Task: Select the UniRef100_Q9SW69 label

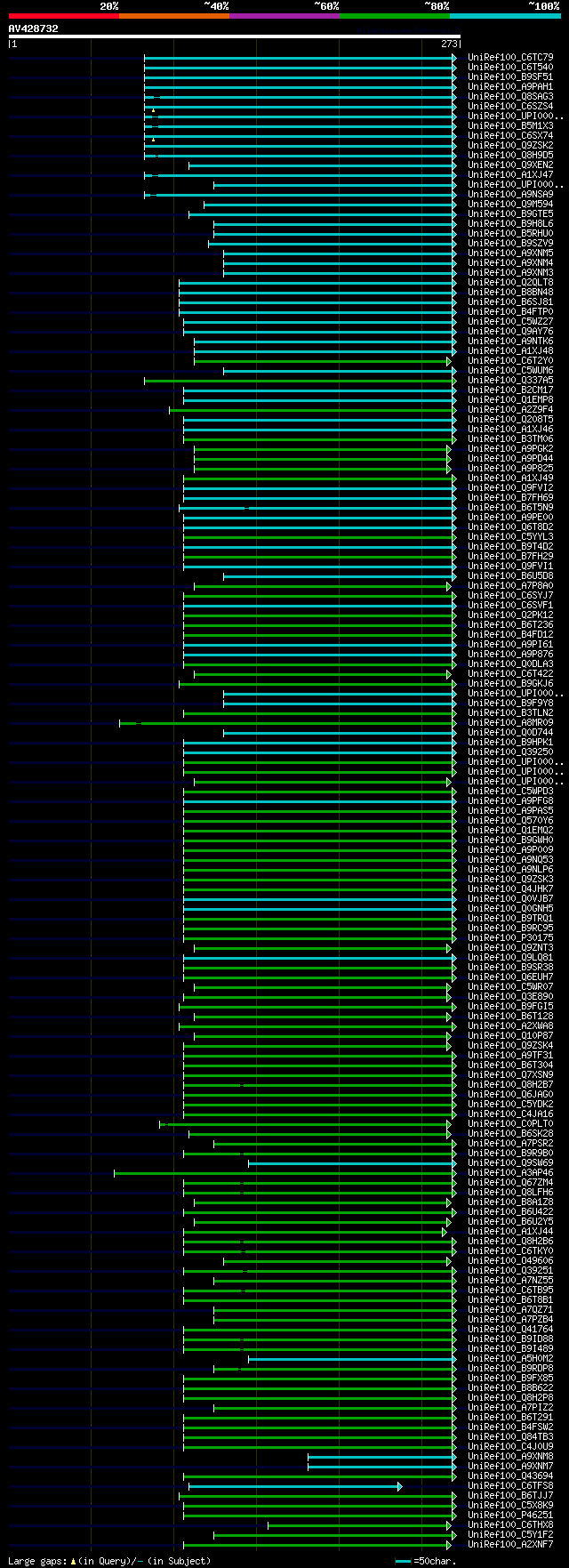Action: coord(510,1163)
